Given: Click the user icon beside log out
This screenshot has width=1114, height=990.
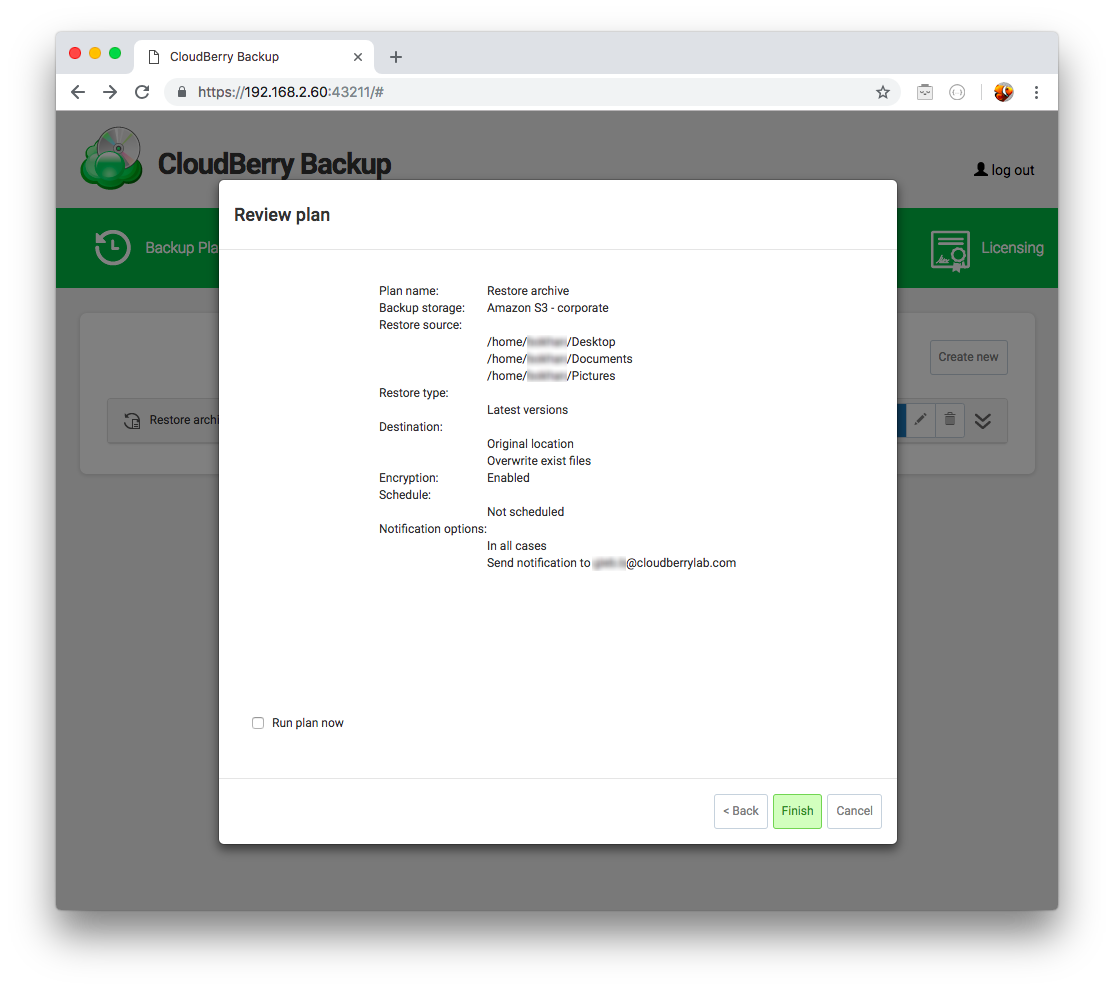Looking at the screenshot, I should tap(980, 169).
